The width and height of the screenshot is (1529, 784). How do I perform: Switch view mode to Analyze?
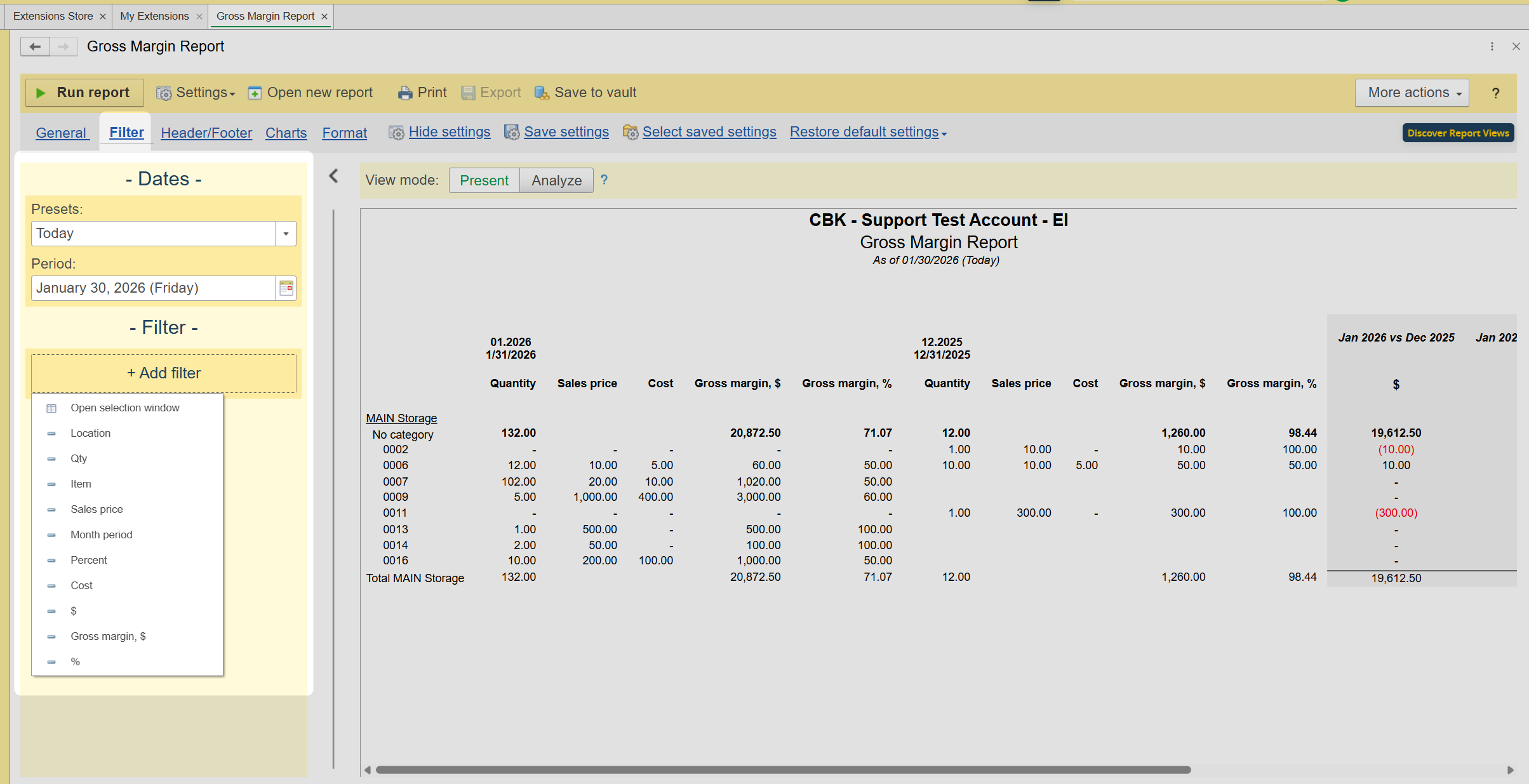click(556, 180)
